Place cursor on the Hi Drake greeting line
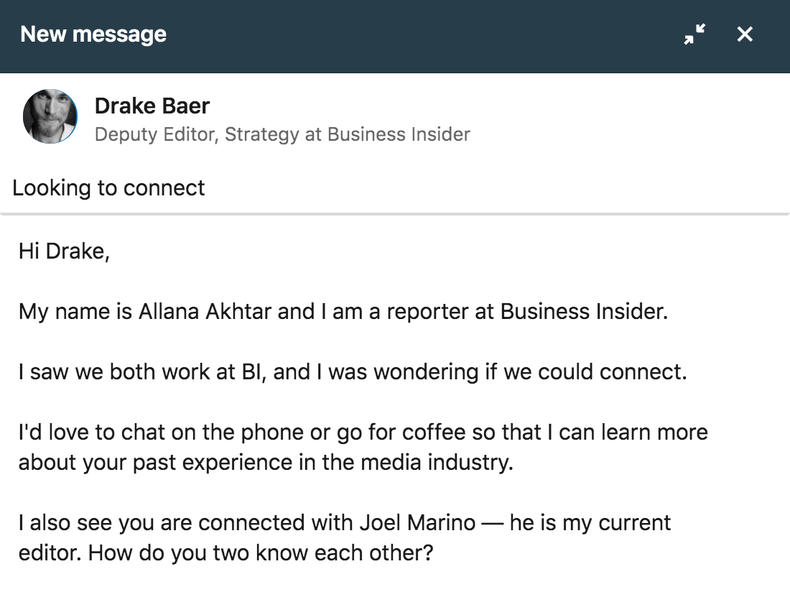 [x=64, y=251]
